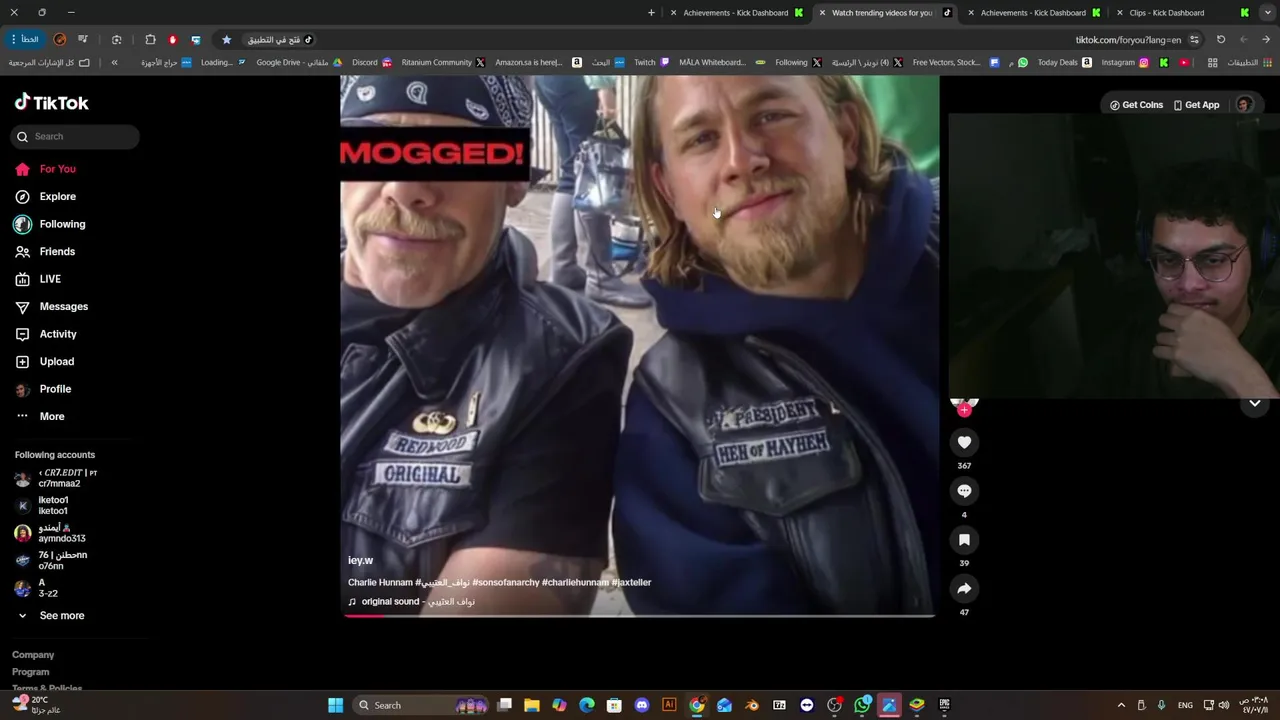Open WhatsApp from the taskbar
Viewport: 1280px width, 720px height.
pyautogui.click(x=862, y=705)
